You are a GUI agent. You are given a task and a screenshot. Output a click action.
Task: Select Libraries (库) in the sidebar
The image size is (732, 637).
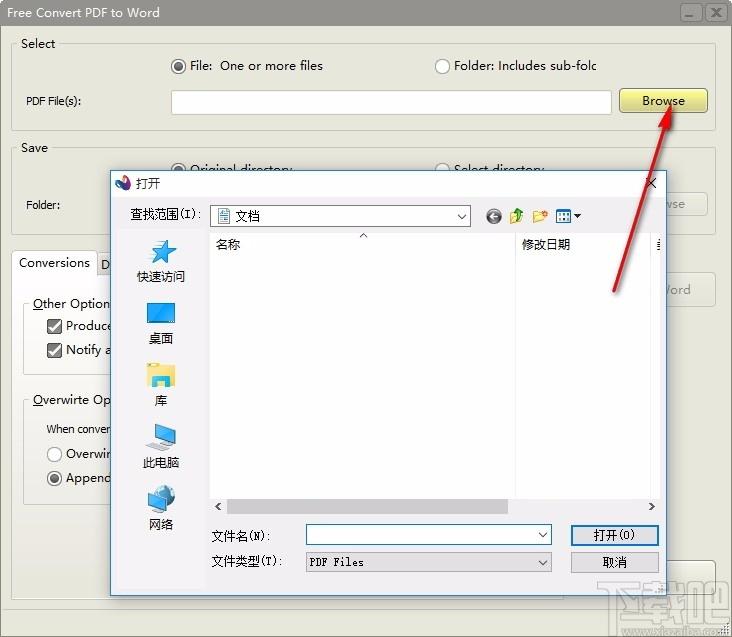[x=161, y=385]
